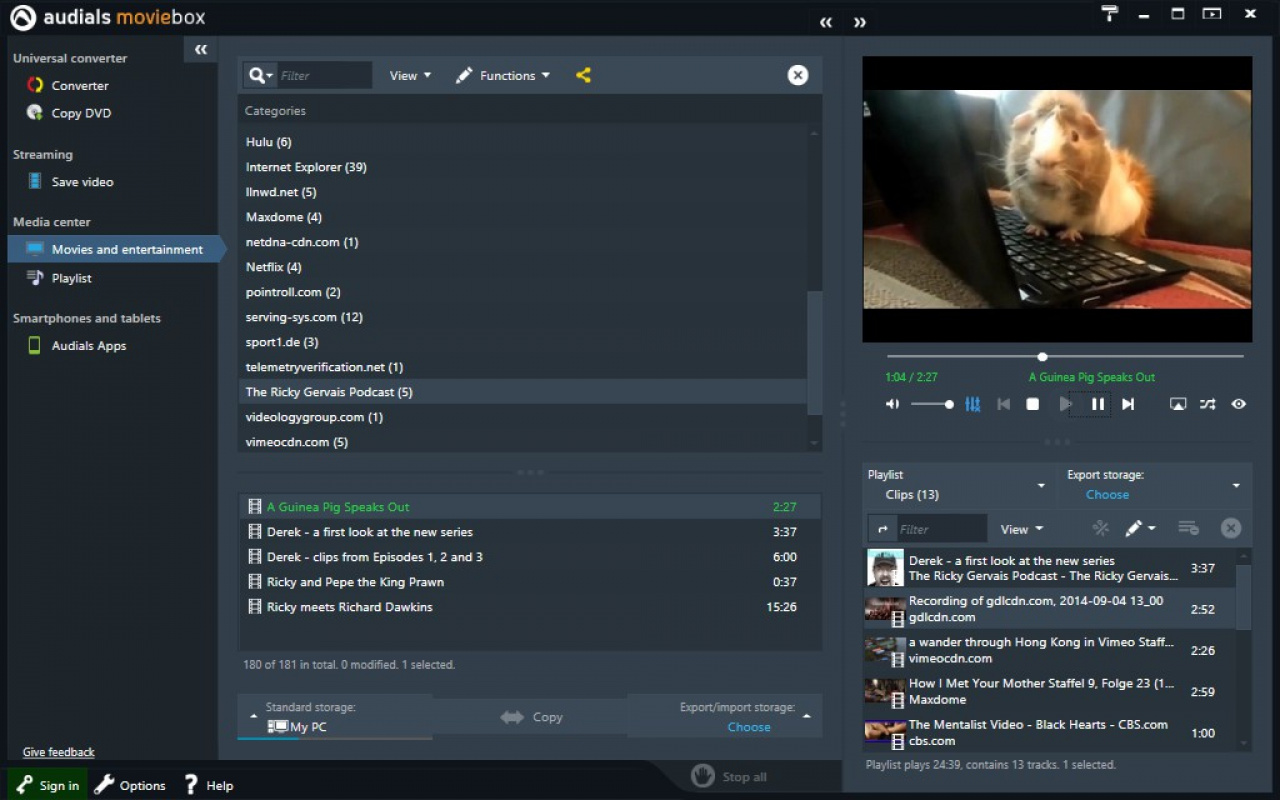1280x800 pixels.
Task: Open the View dropdown above categories
Action: click(410, 75)
